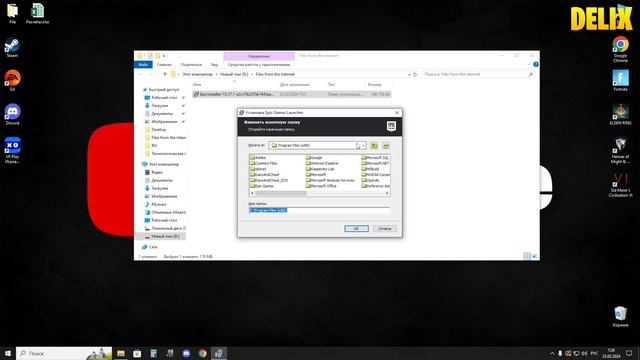Click the create new folder icon in dialog
This screenshot has width=640, height=360.
[386, 146]
